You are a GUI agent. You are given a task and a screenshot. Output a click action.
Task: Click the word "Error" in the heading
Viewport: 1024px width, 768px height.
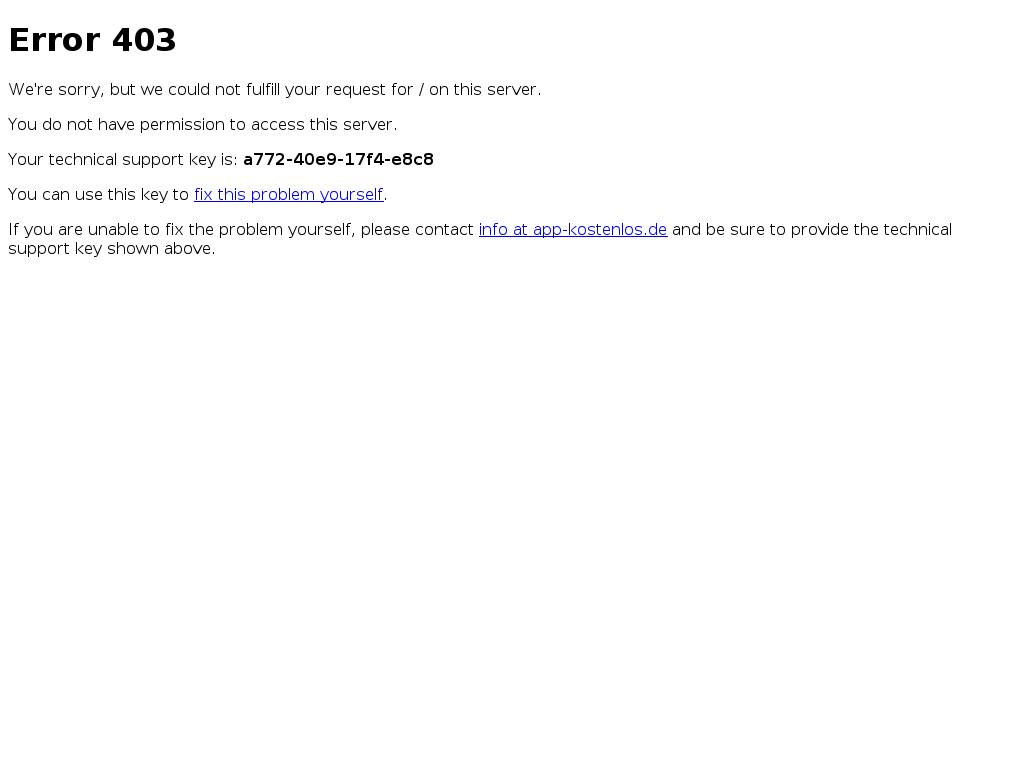pyautogui.click(x=56, y=40)
